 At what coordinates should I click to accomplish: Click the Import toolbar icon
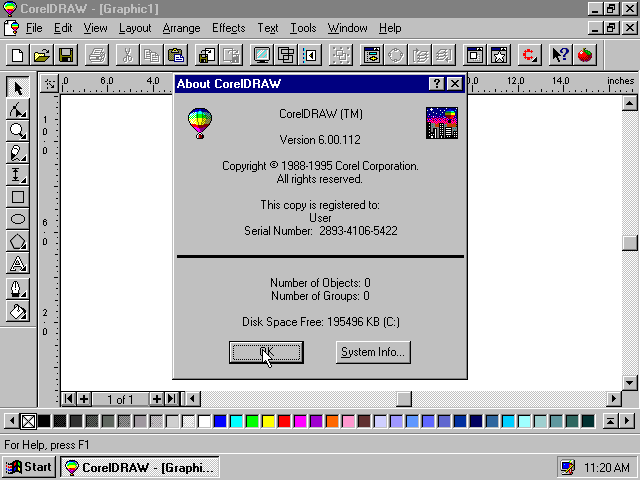tap(207, 55)
